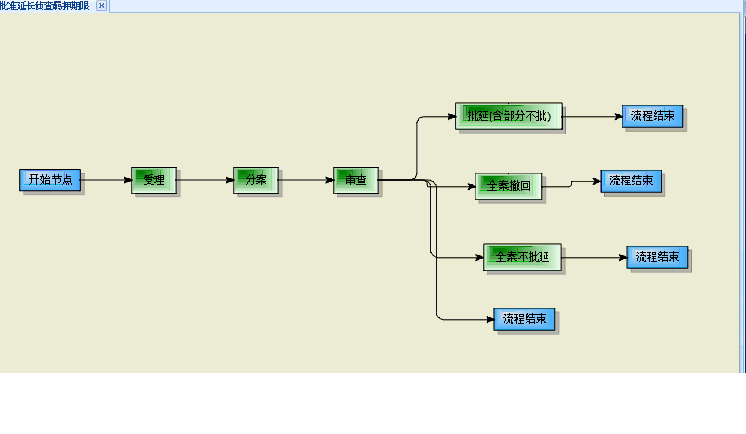Click the arrowhead entering the bottommost 流程结束

pos(487,319)
